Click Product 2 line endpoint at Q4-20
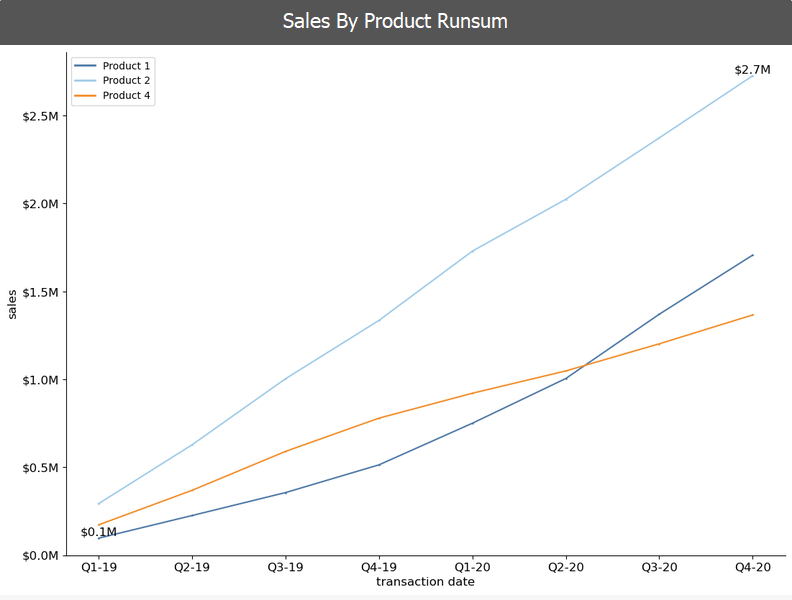Viewport: 792px width, 600px height. point(753,76)
